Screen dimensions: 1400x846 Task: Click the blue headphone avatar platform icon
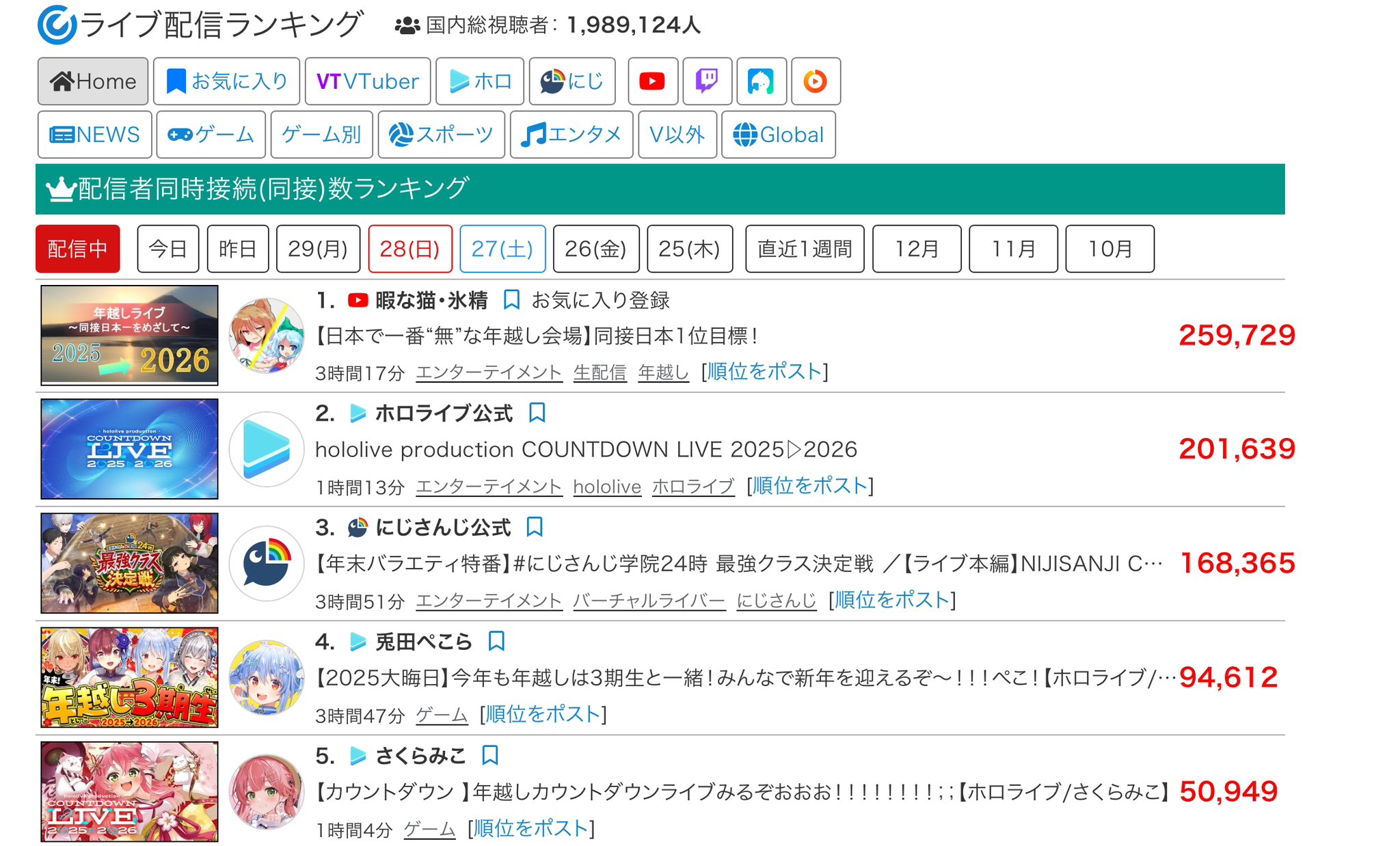[x=761, y=81]
